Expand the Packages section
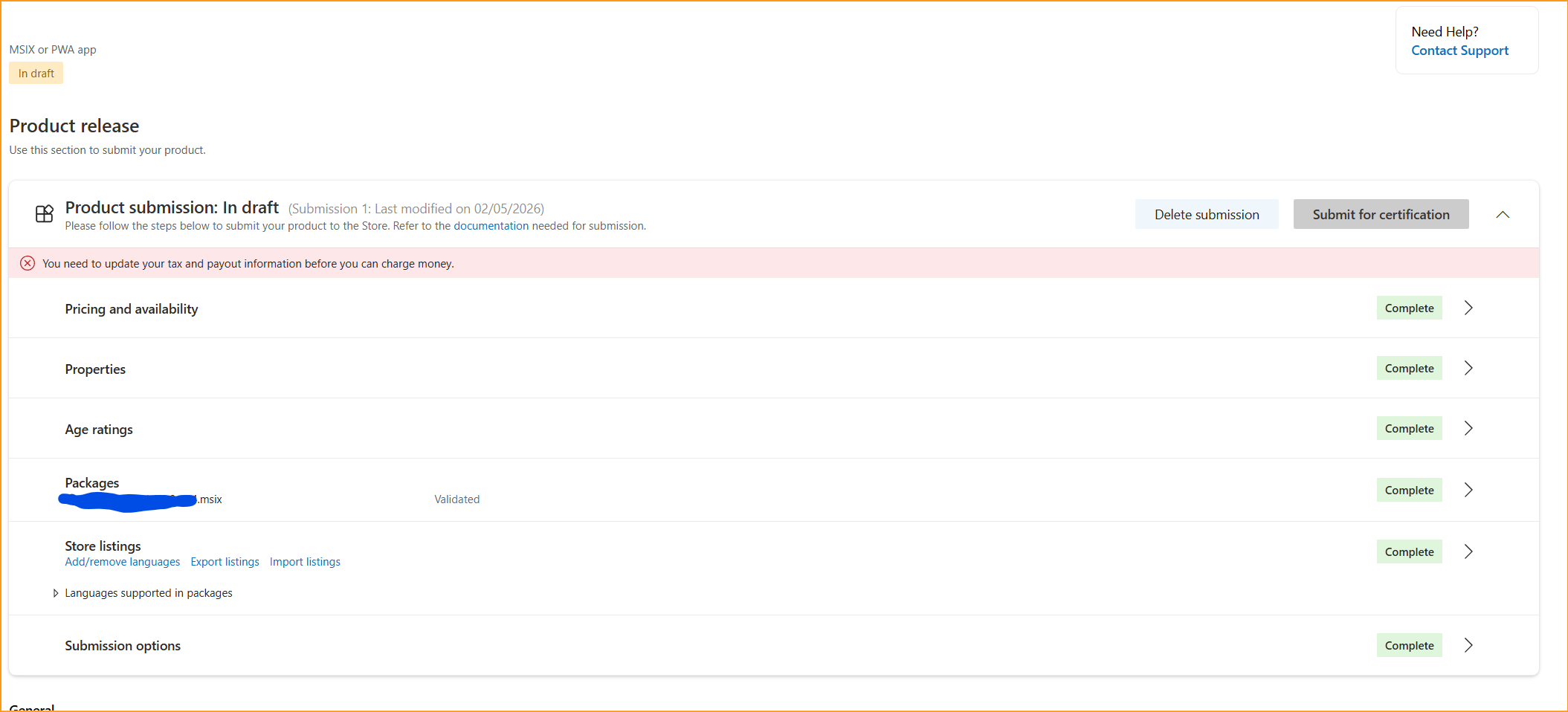The height and width of the screenshot is (712, 1568). (x=1468, y=489)
